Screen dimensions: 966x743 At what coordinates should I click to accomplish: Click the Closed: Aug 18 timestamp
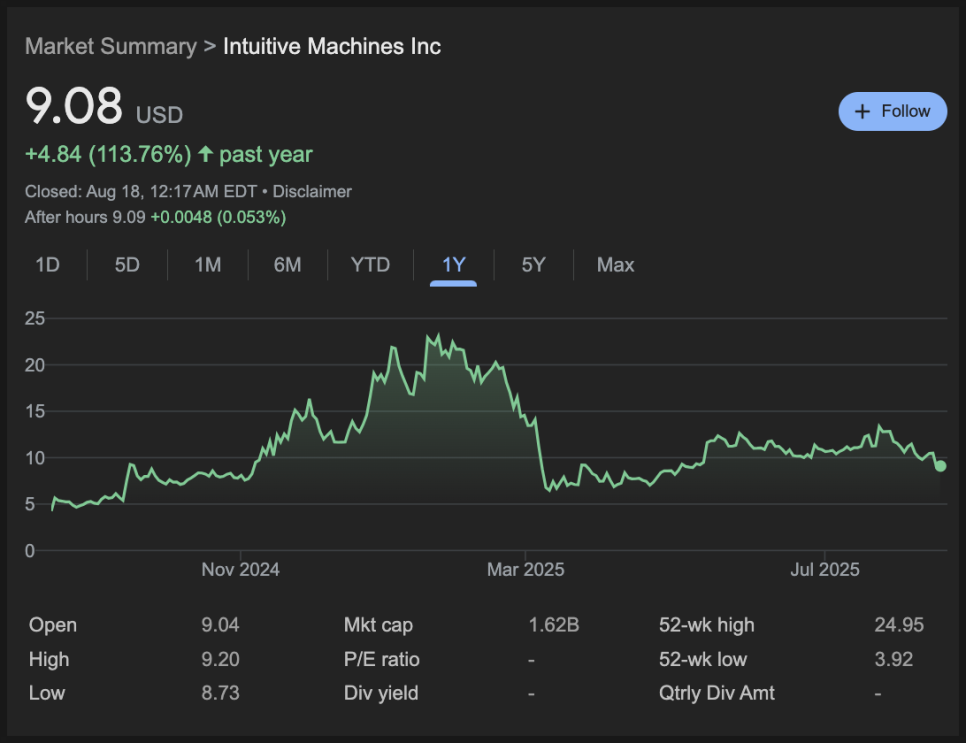click(140, 192)
